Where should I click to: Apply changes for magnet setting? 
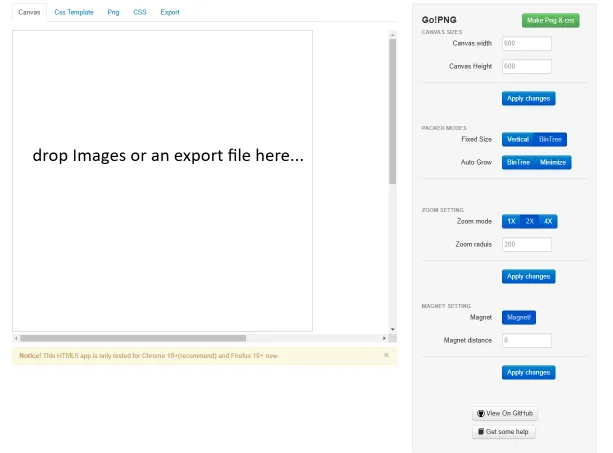529,372
